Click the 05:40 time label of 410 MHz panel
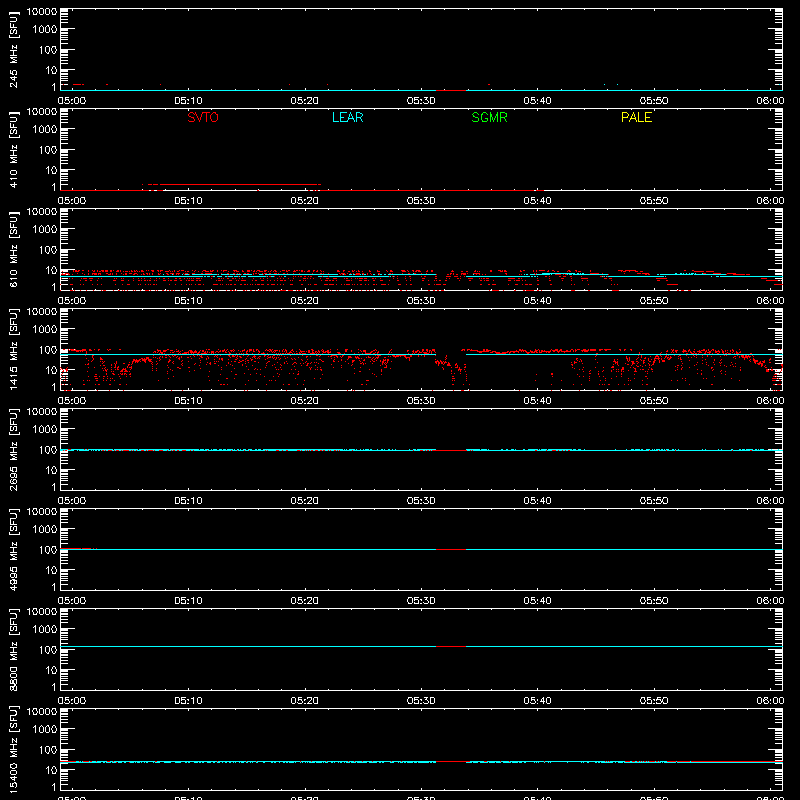800x800 pixels. coord(537,201)
